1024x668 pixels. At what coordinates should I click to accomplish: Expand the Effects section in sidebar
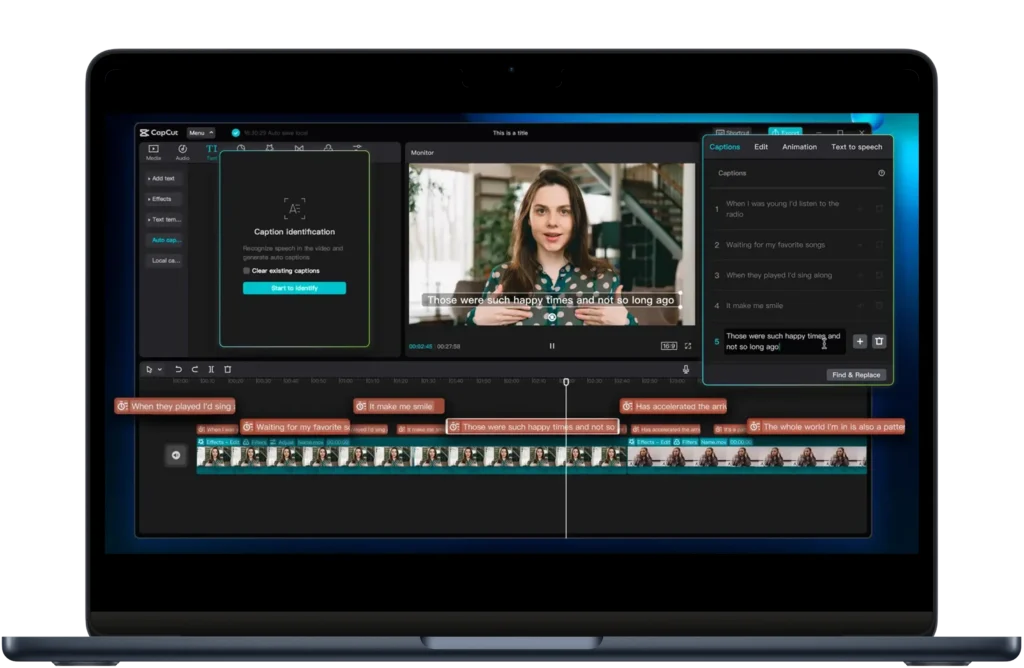pyautogui.click(x=161, y=199)
